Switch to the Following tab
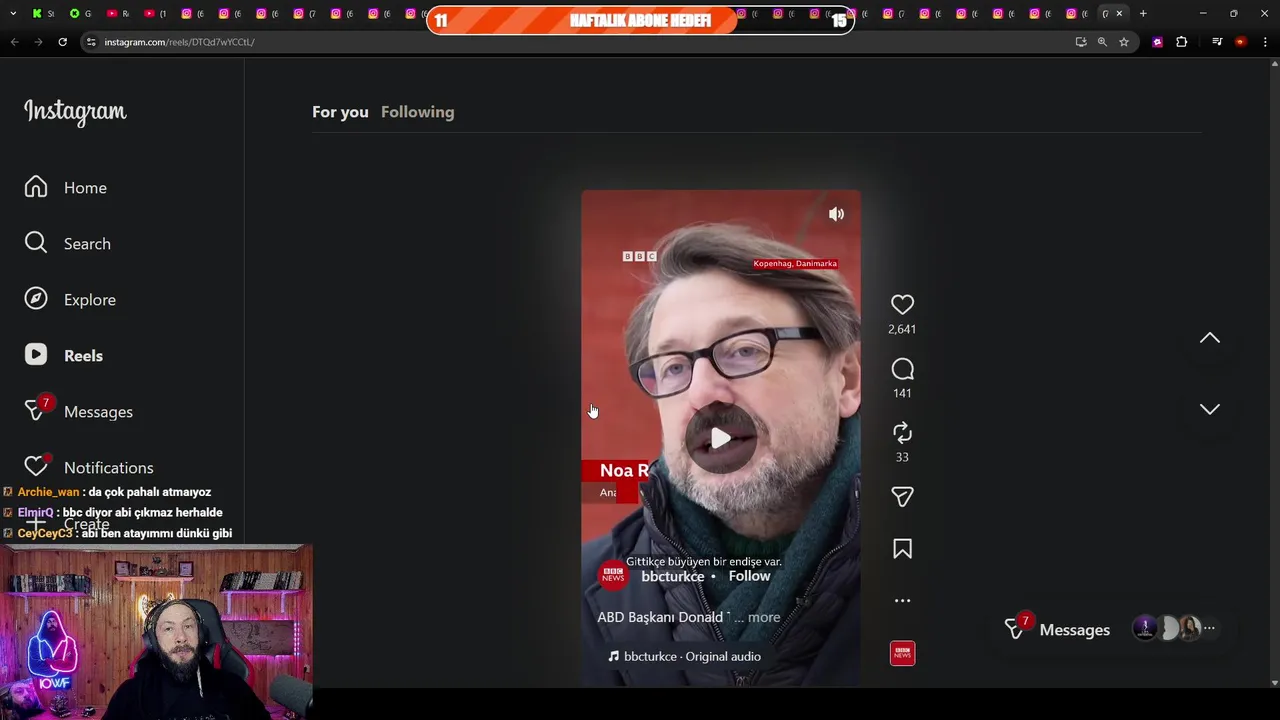This screenshot has height=720, width=1280. point(417,112)
